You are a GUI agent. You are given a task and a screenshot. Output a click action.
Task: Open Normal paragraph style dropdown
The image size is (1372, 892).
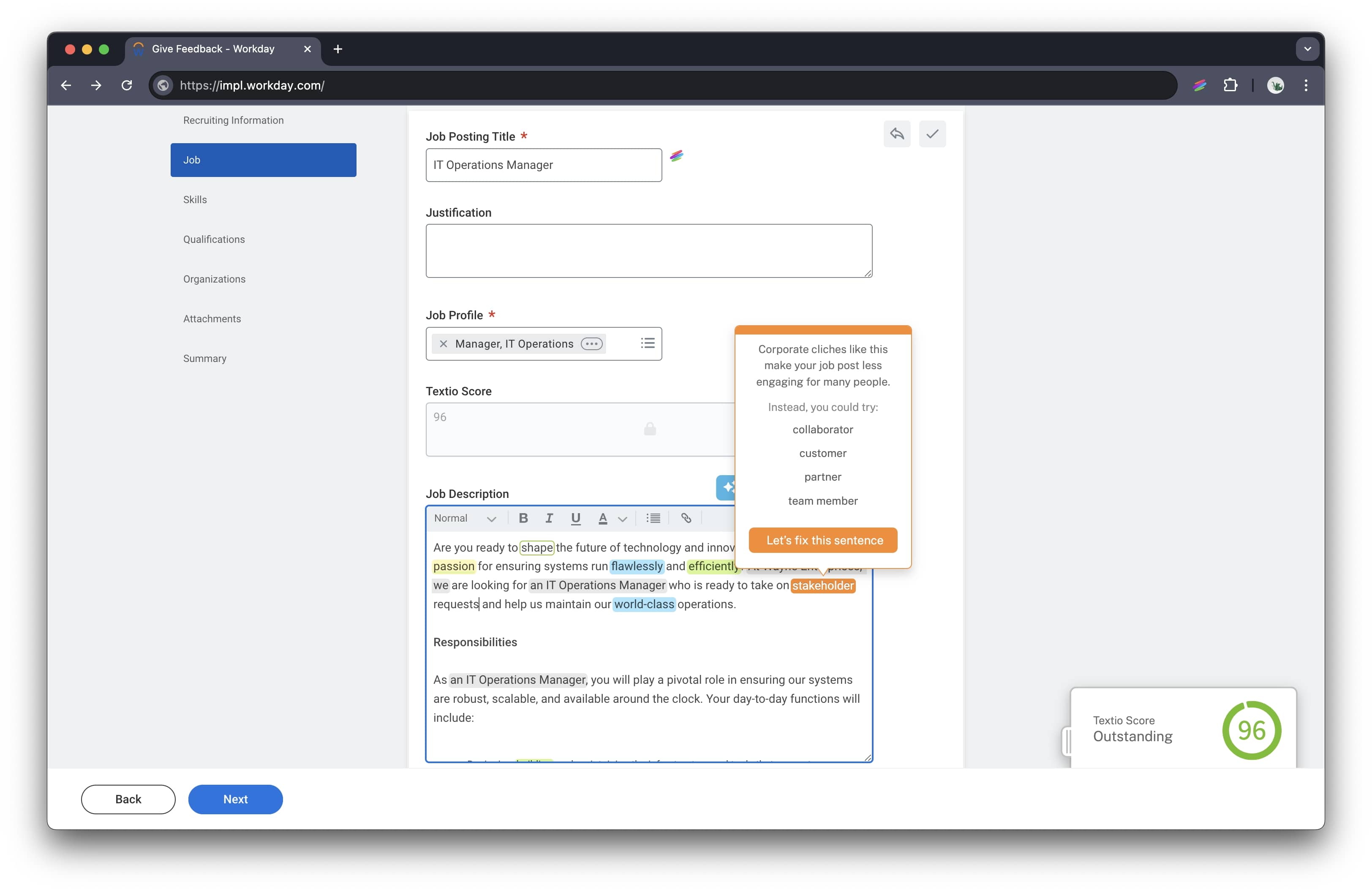tap(464, 518)
